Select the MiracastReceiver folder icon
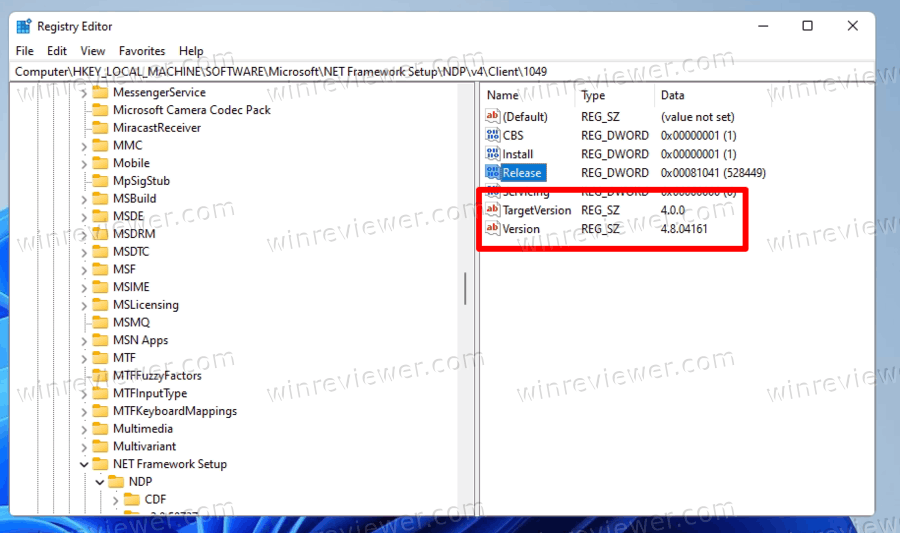This screenshot has width=900, height=533. pyautogui.click(x=100, y=127)
